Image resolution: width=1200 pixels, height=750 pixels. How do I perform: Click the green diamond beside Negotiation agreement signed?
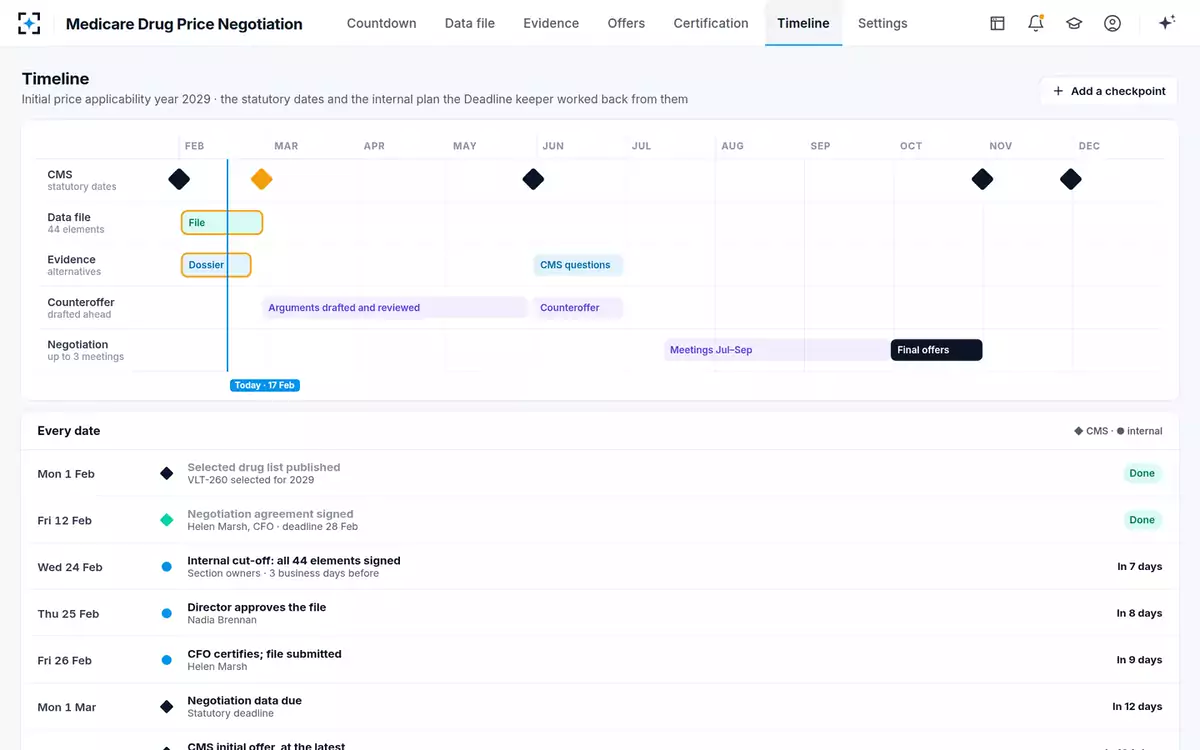(167, 520)
